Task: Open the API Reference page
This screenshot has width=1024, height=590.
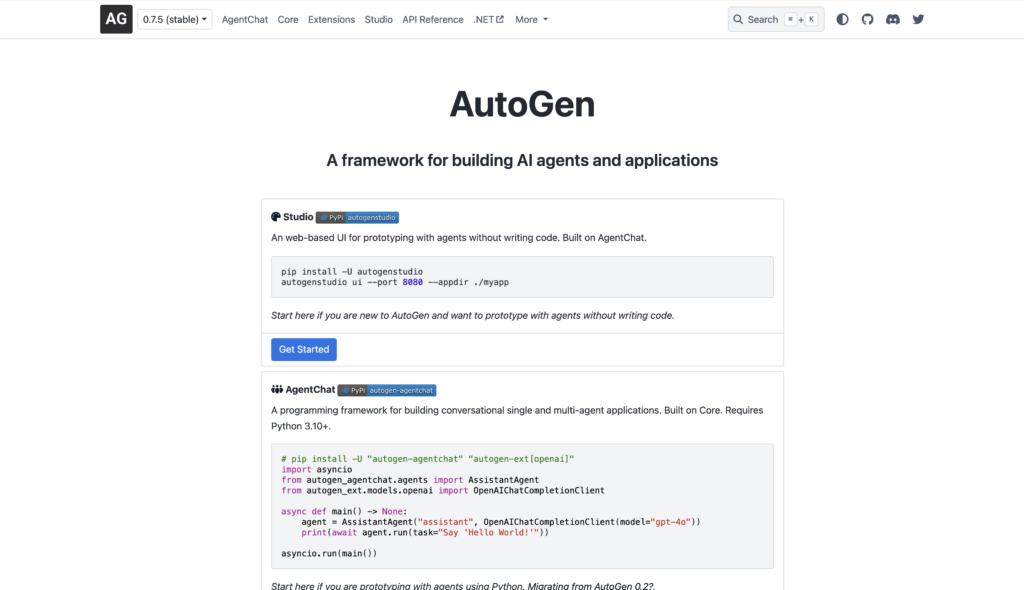Action: 432,20
